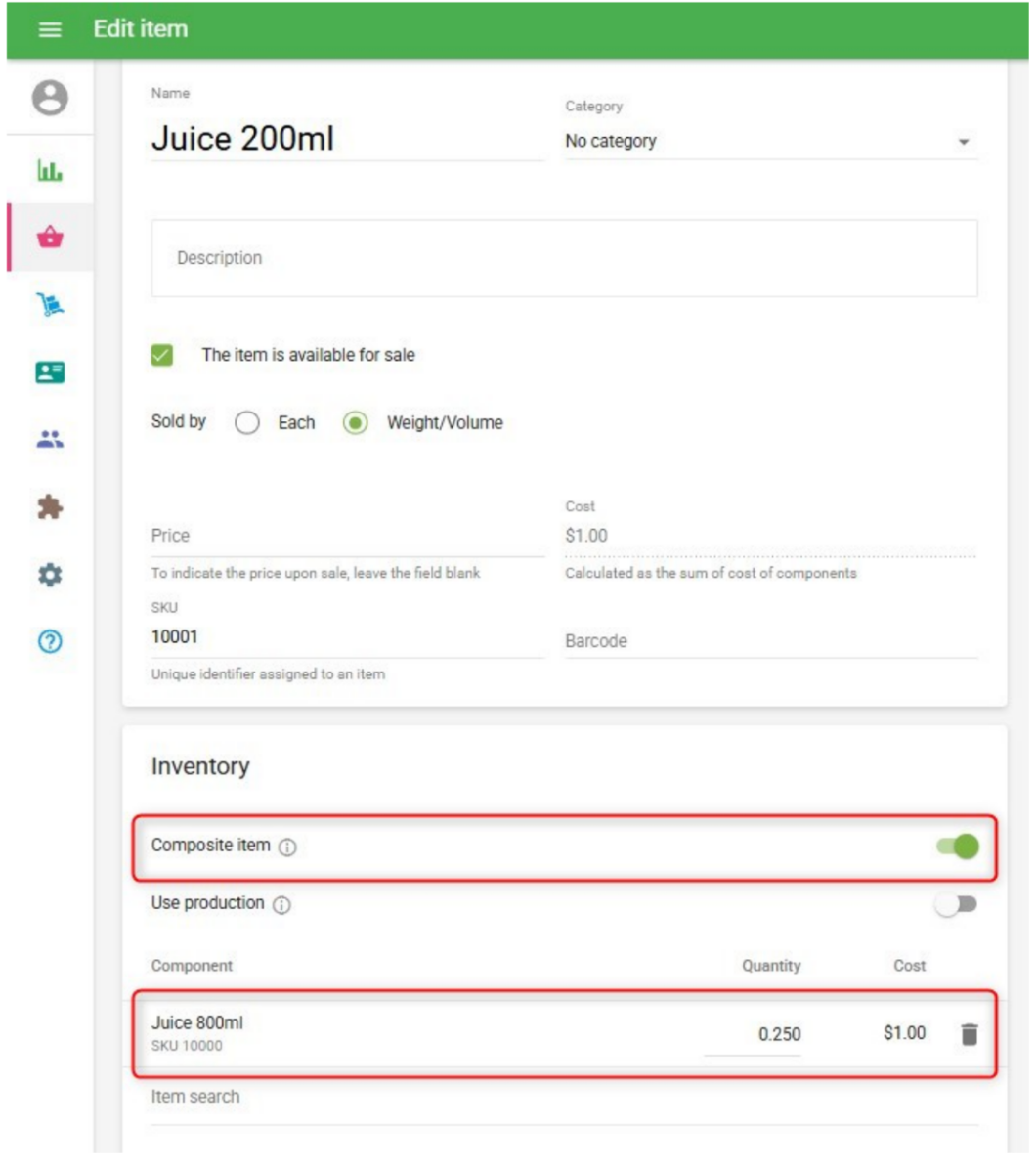Image resolution: width=1036 pixels, height=1173 pixels.
Task: Open the items basket icon
Action: click(x=50, y=237)
